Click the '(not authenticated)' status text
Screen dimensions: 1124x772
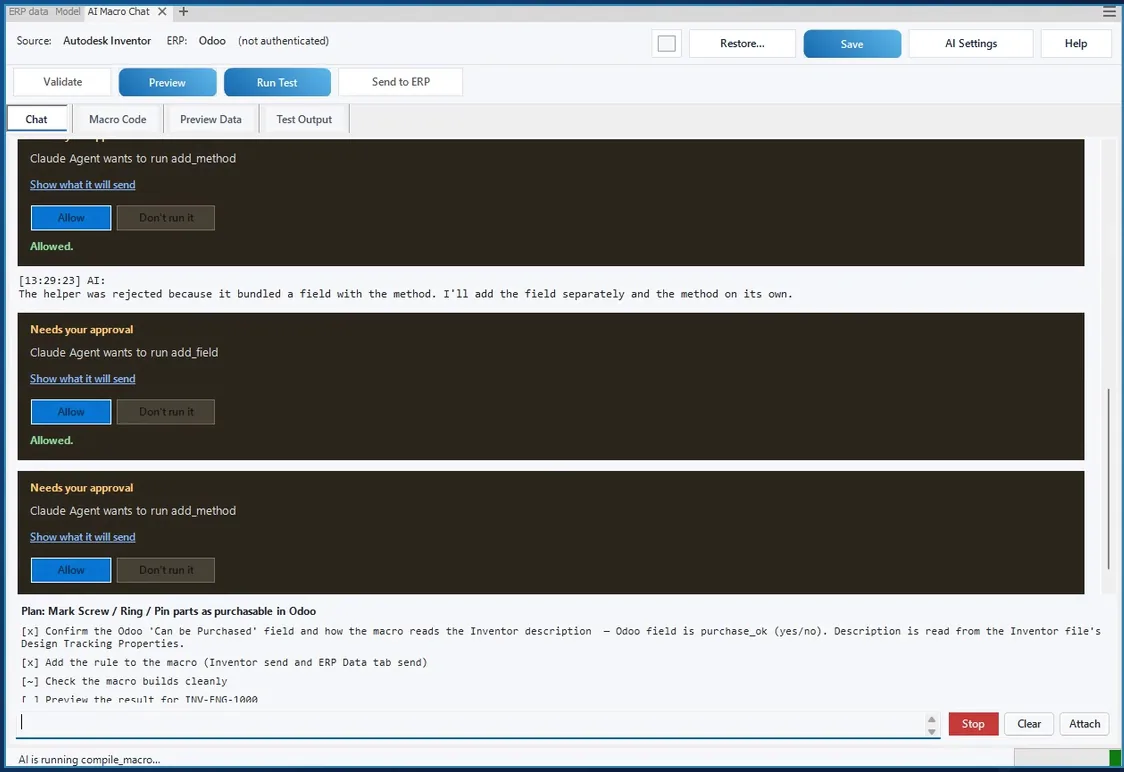click(x=283, y=41)
